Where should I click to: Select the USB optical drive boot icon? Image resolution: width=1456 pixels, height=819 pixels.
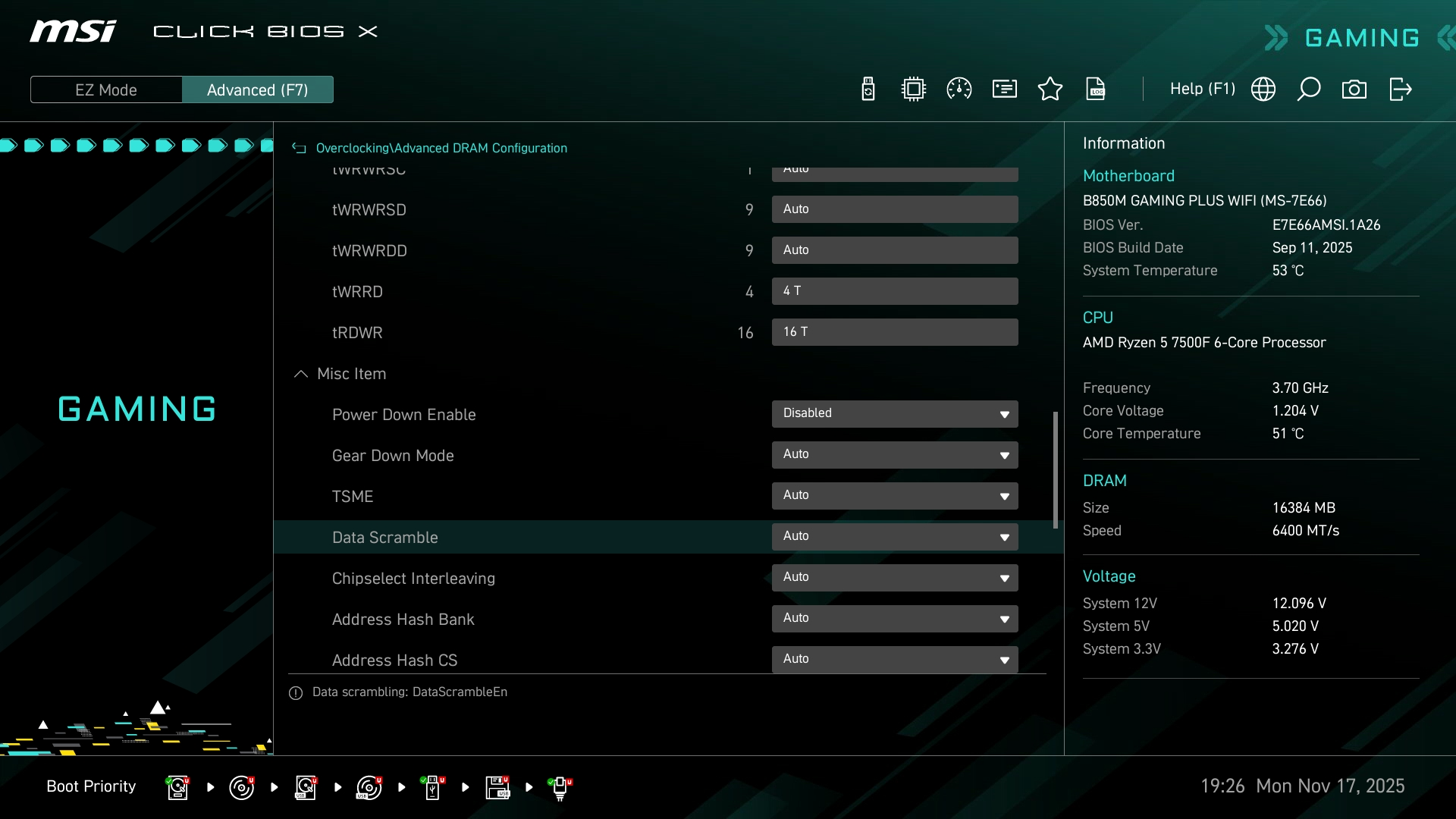369,787
